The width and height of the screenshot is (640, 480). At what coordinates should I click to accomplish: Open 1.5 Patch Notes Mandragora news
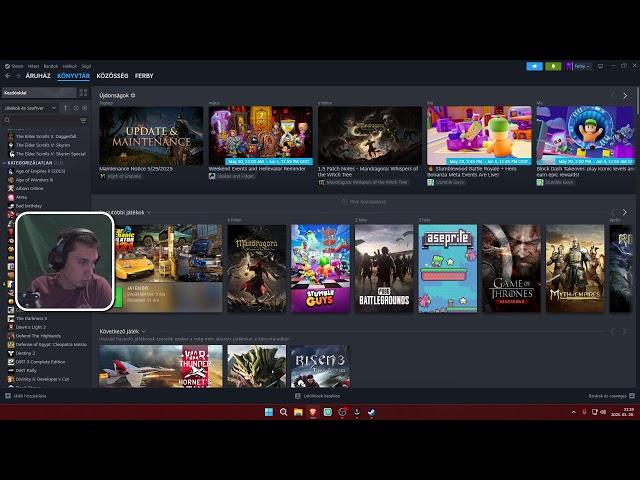point(370,136)
